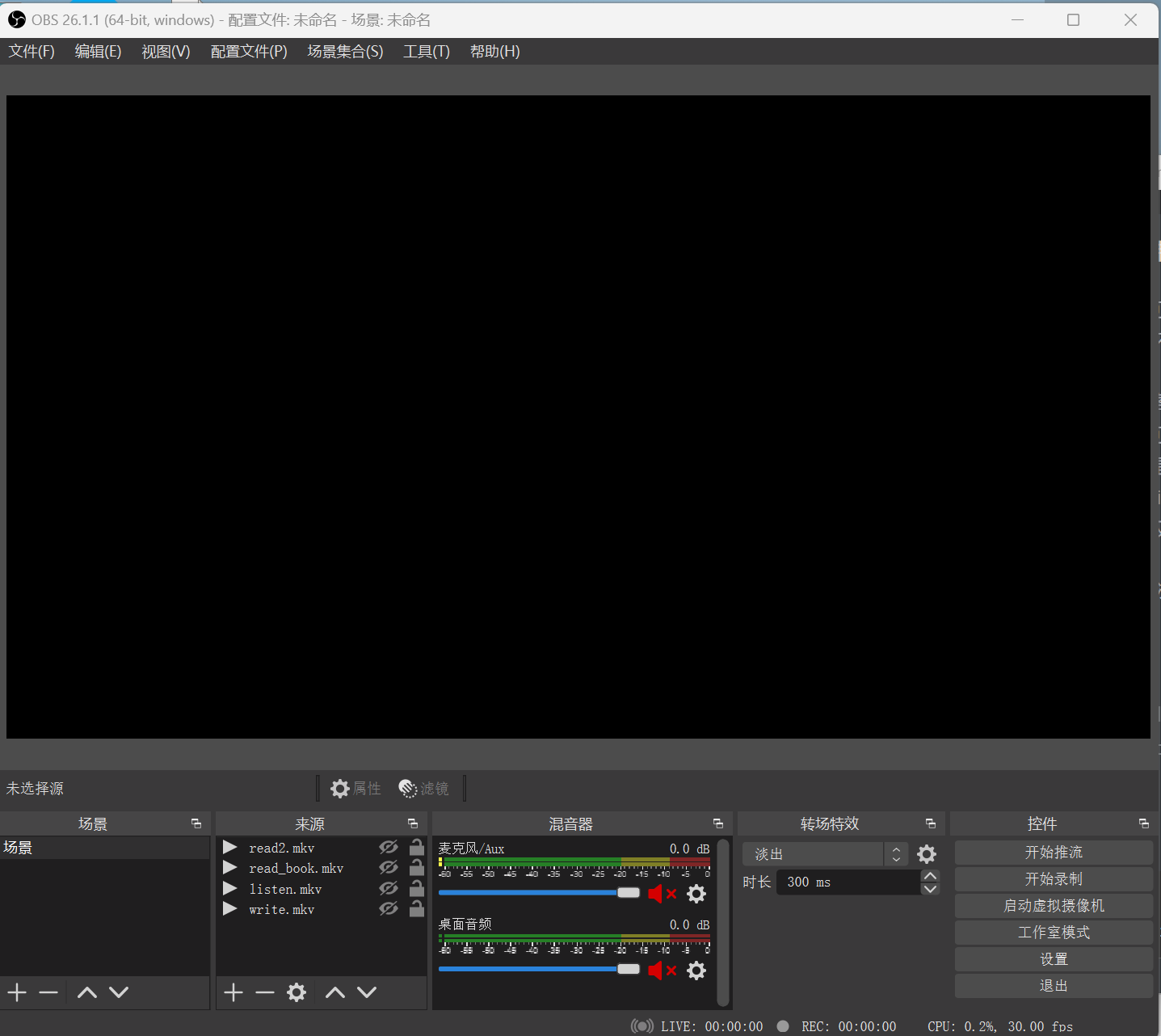Click the 300 ms duration field
This screenshot has height=1036, width=1161.
pos(848,882)
